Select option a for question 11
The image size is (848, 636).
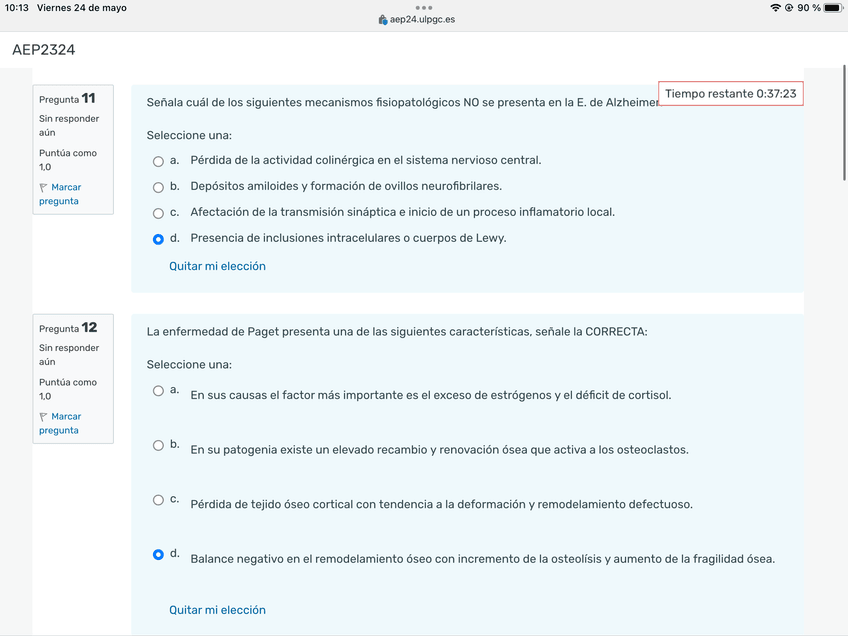coord(158,161)
